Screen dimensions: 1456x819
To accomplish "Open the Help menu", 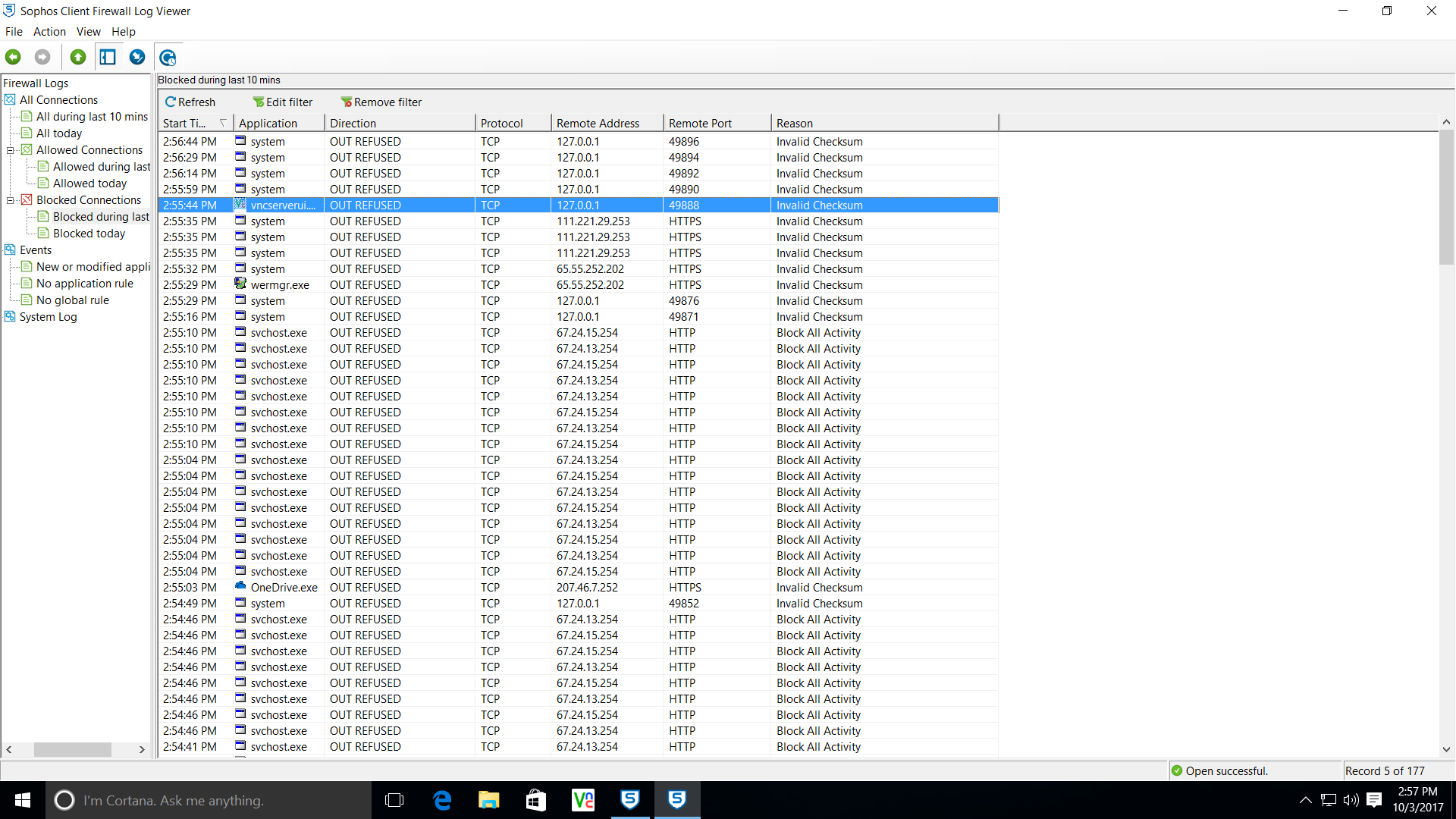I will (124, 32).
